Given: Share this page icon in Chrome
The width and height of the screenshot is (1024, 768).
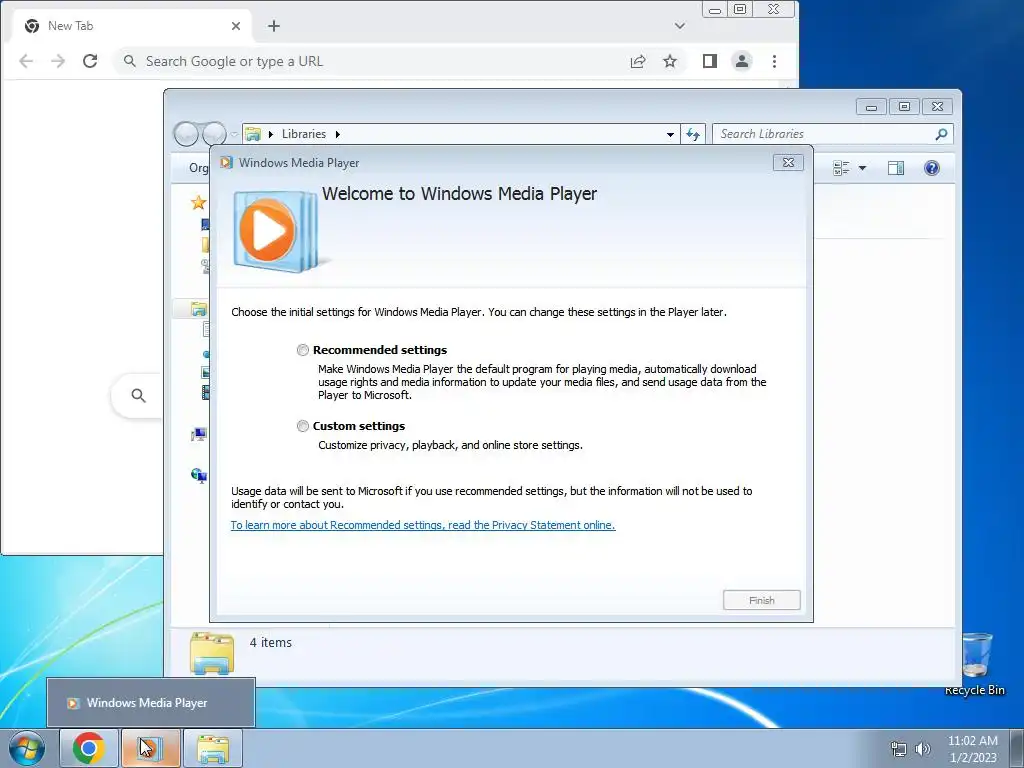Looking at the screenshot, I should tap(638, 61).
